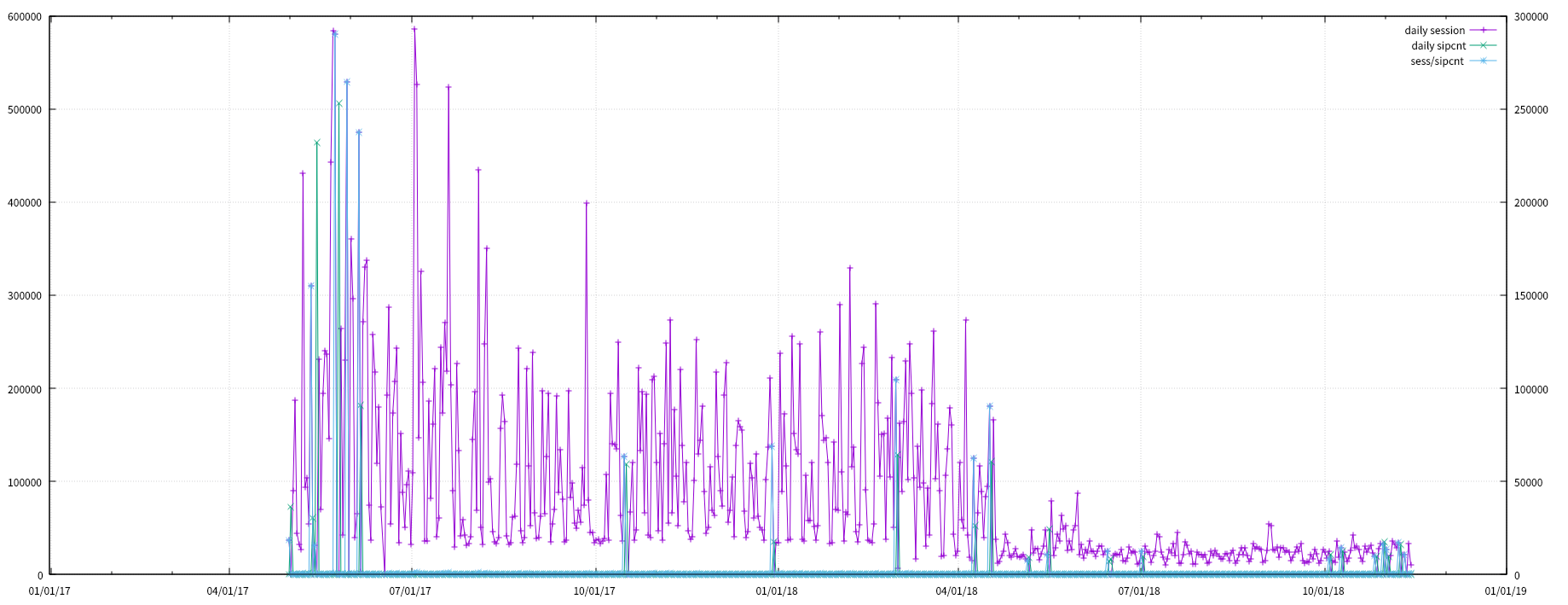The height and width of the screenshot is (605, 1568).
Task: Click the purple daily session legend line sample
Action: [x=1483, y=30]
